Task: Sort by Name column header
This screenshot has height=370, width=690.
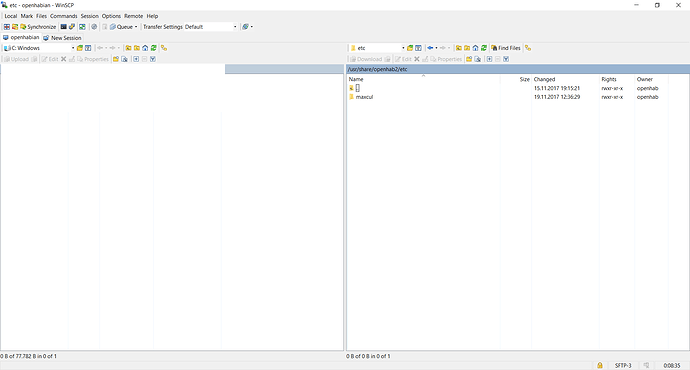Action: (423, 79)
